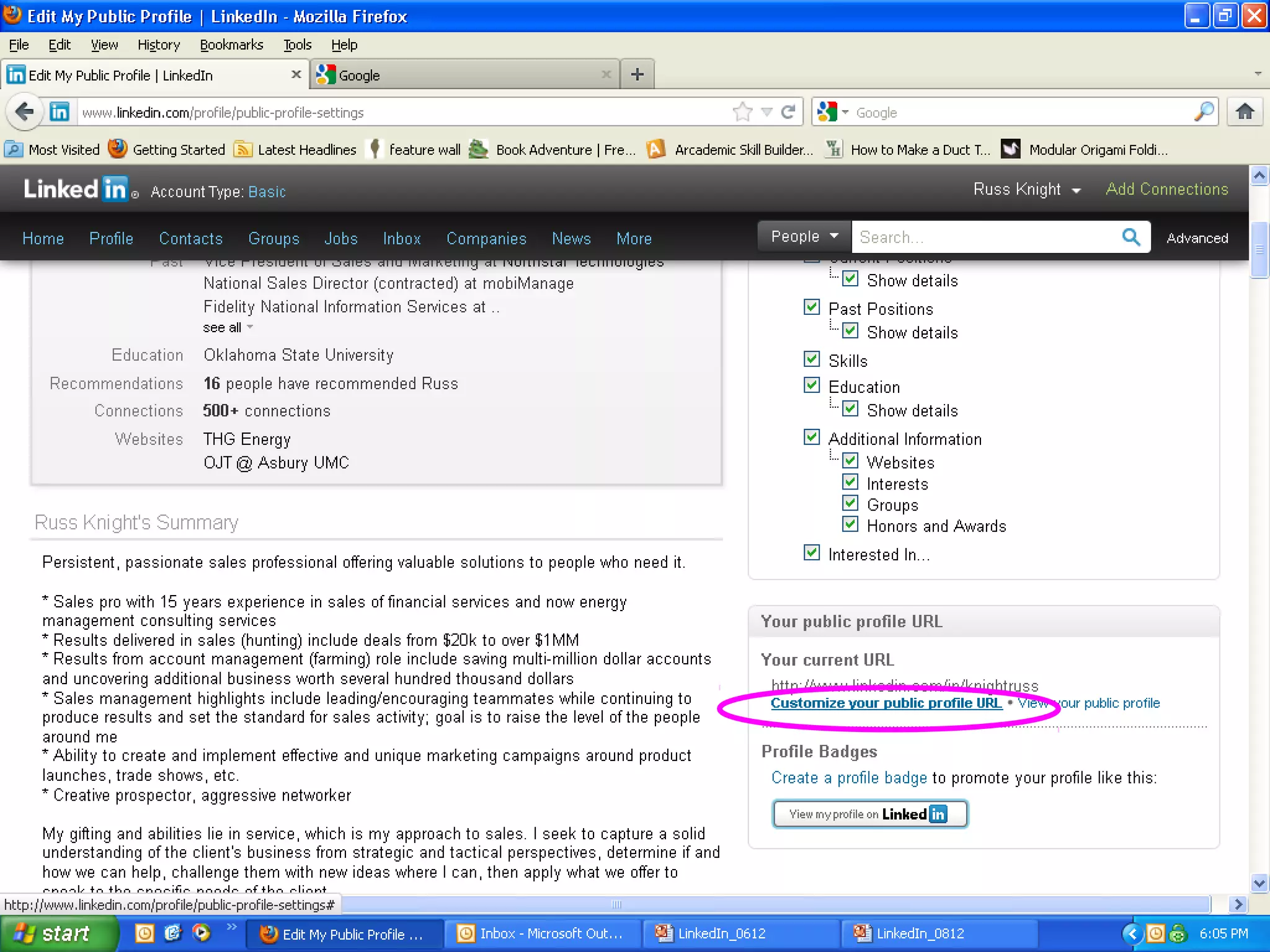
Task: Open a new tab with plus icon
Action: (637, 75)
